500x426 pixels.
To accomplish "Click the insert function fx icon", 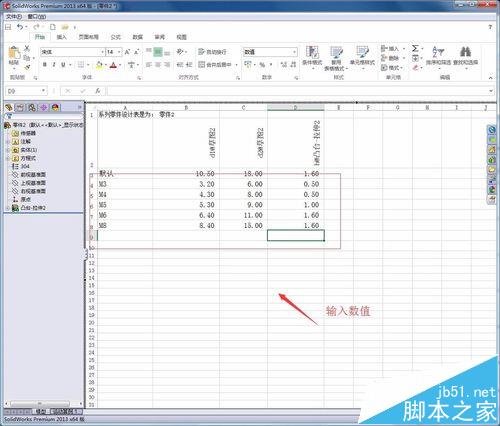I will [x=98, y=91].
